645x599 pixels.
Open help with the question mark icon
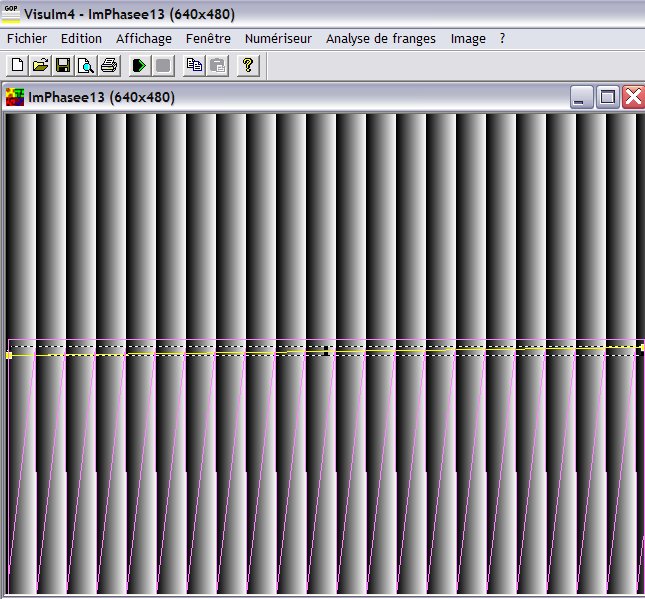[248, 66]
